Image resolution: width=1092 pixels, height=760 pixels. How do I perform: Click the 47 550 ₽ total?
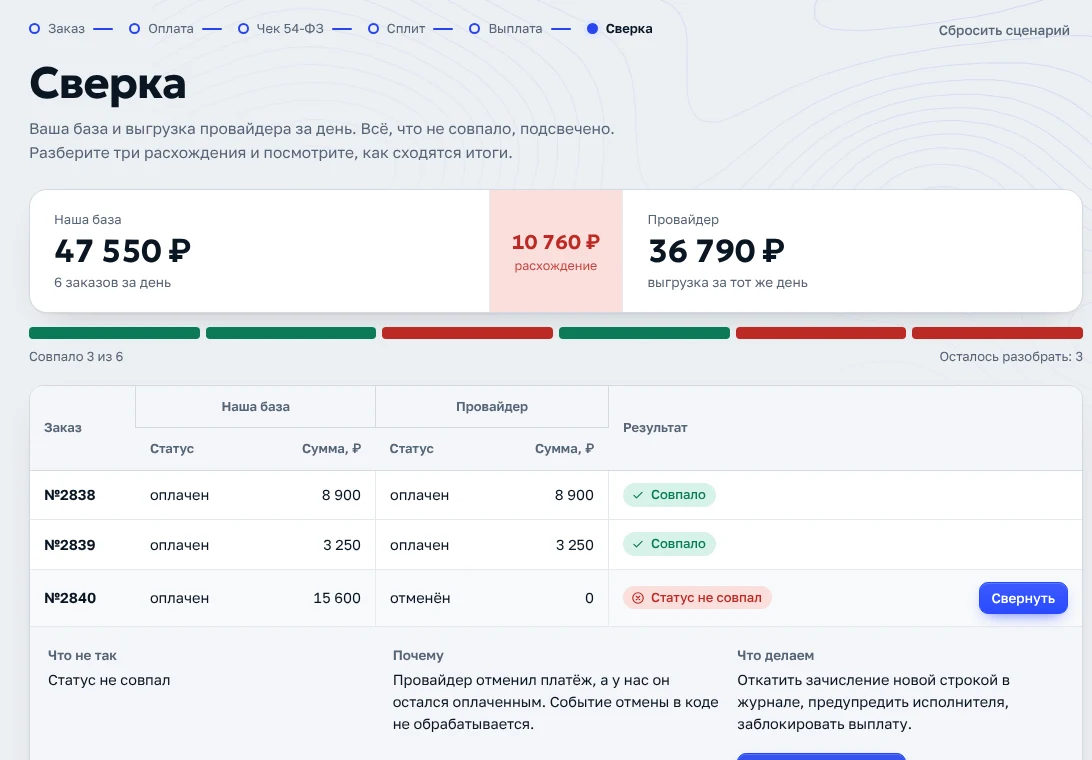pos(123,251)
